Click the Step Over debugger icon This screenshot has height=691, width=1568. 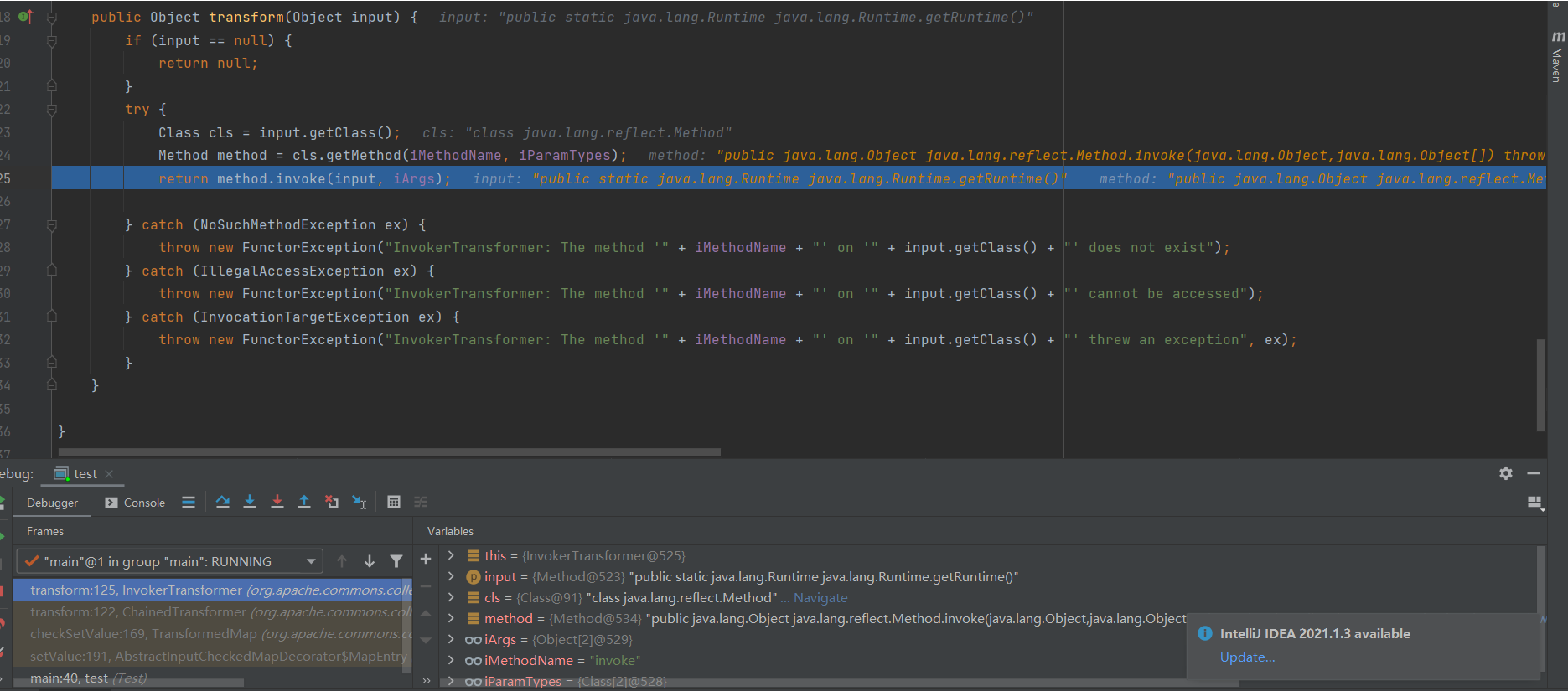tap(222, 502)
